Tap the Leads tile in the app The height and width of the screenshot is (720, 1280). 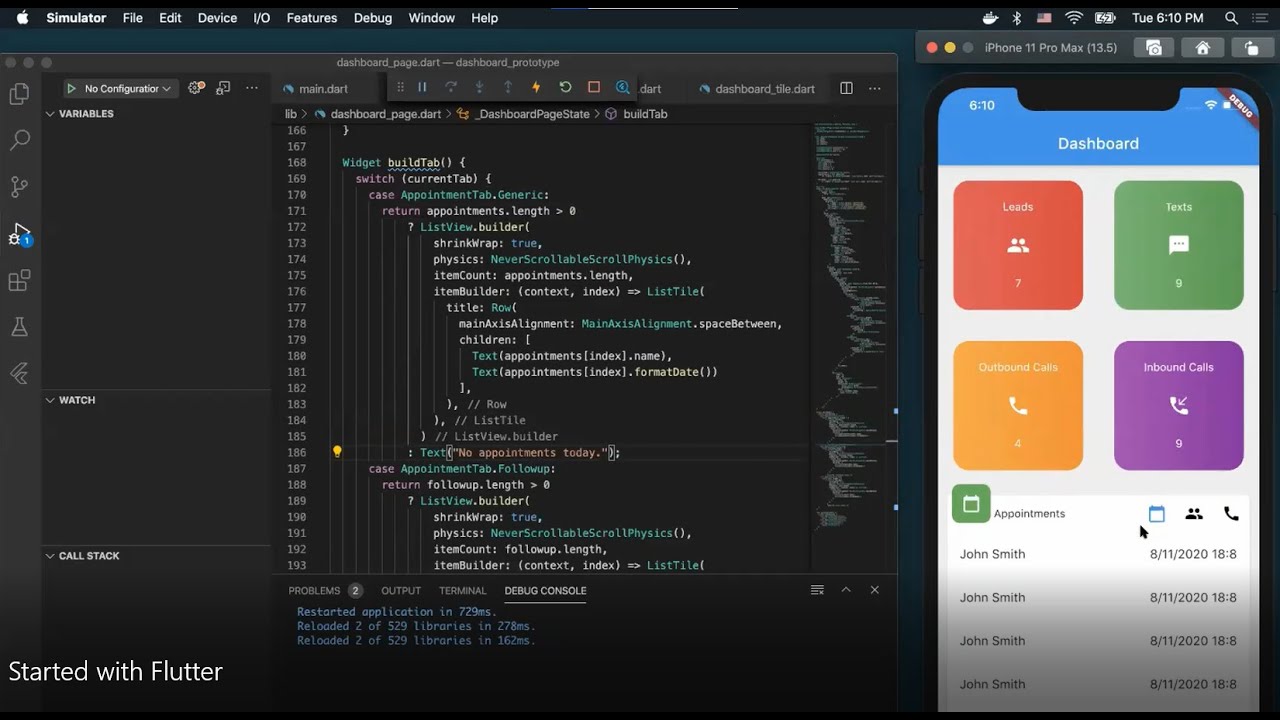click(x=1018, y=245)
